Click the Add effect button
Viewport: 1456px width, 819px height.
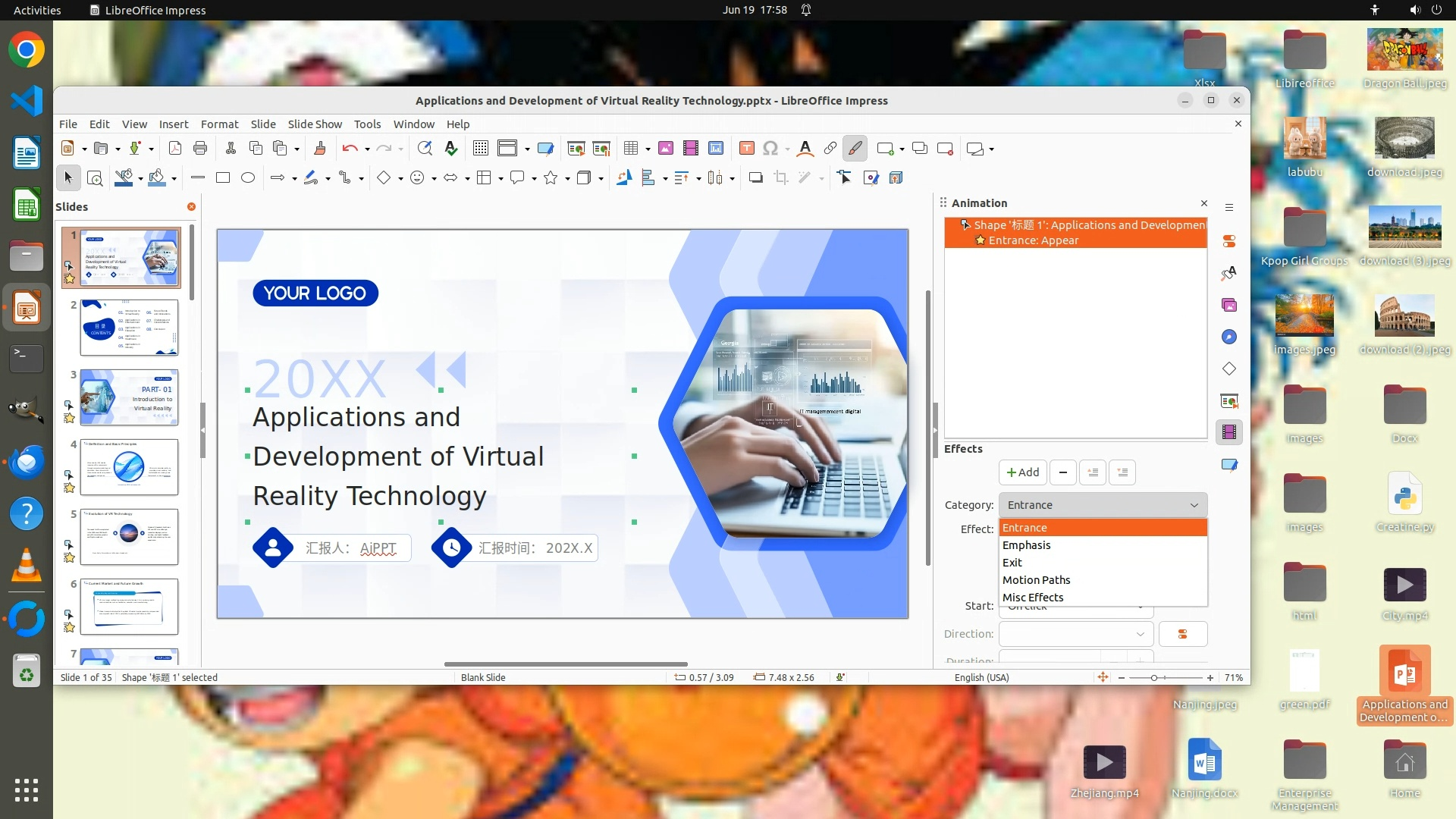tap(1022, 472)
